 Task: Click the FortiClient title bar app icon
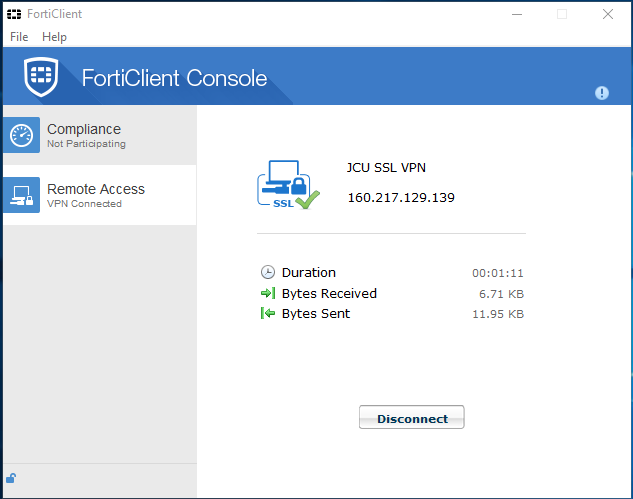pos(14,14)
